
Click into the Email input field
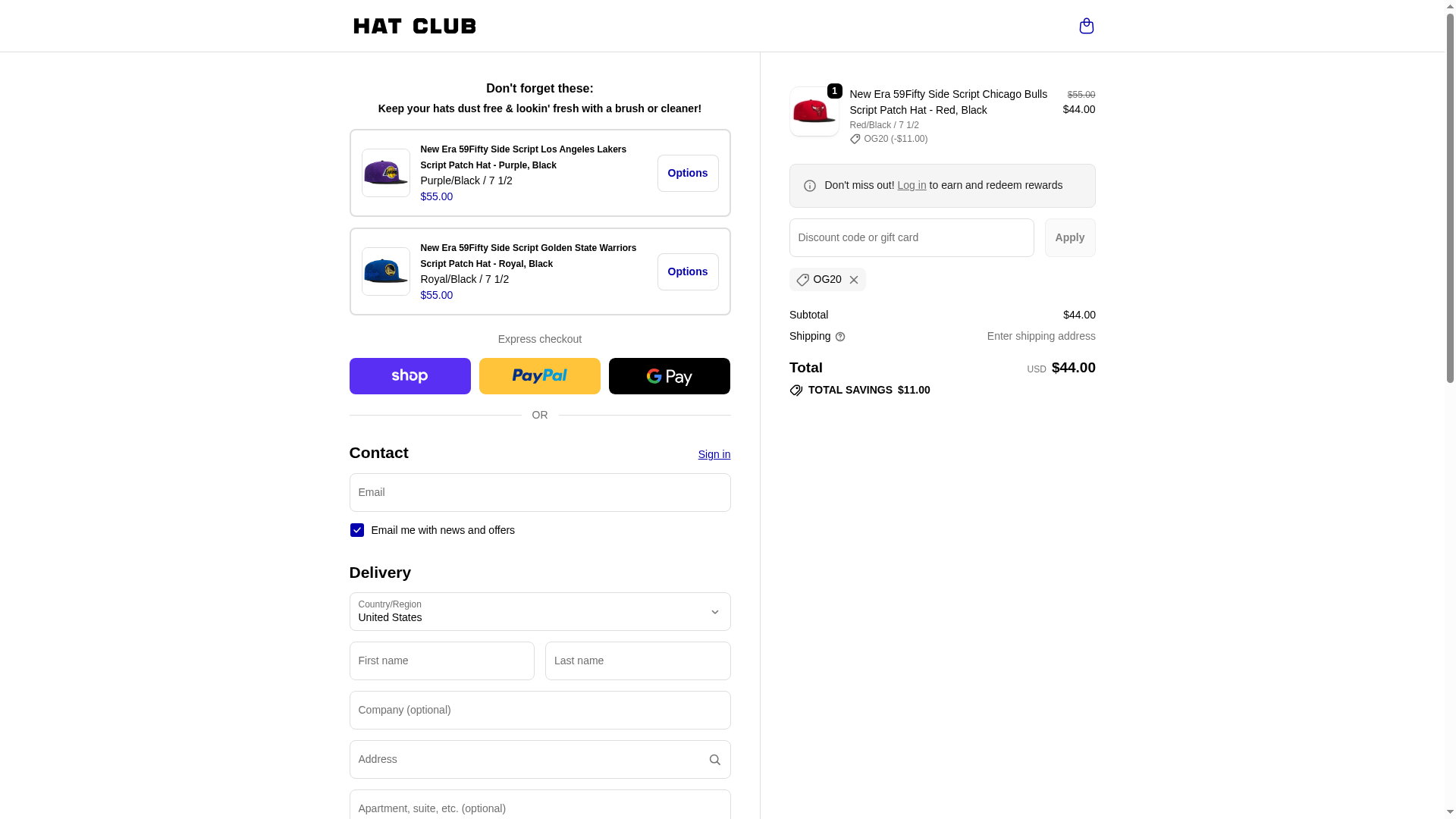pyautogui.click(x=539, y=493)
